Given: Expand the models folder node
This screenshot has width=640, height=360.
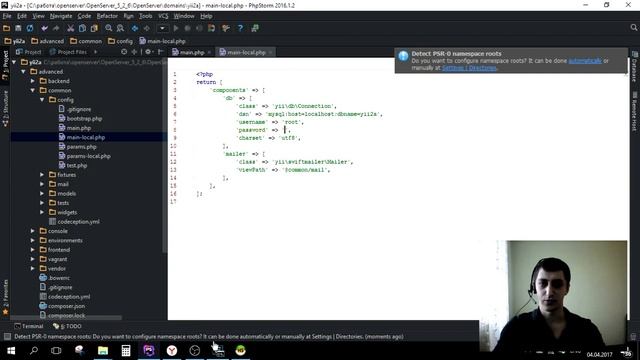Looking at the screenshot, I should tap(42, 193).
